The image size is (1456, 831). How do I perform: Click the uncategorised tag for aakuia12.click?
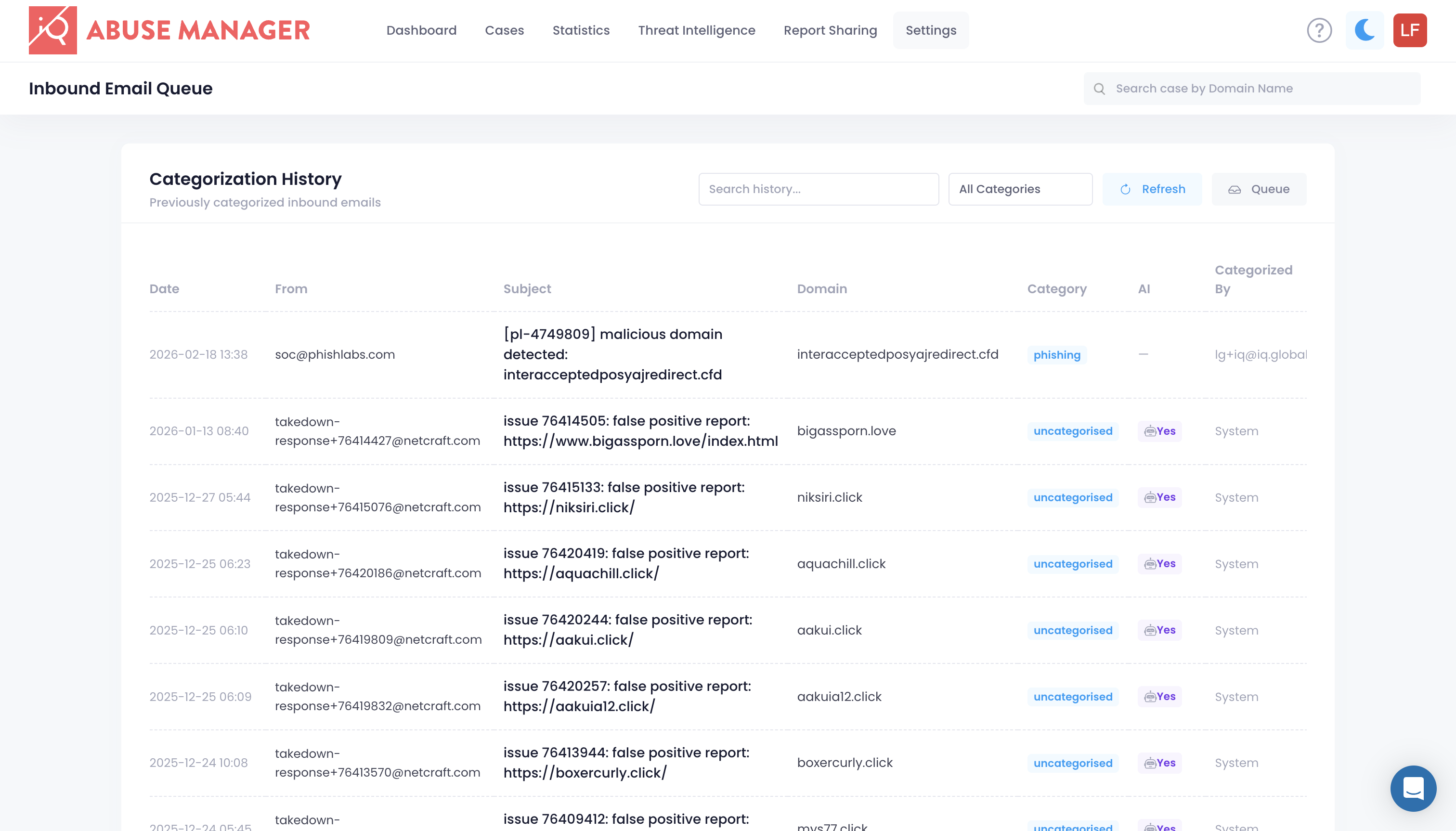1072,696
